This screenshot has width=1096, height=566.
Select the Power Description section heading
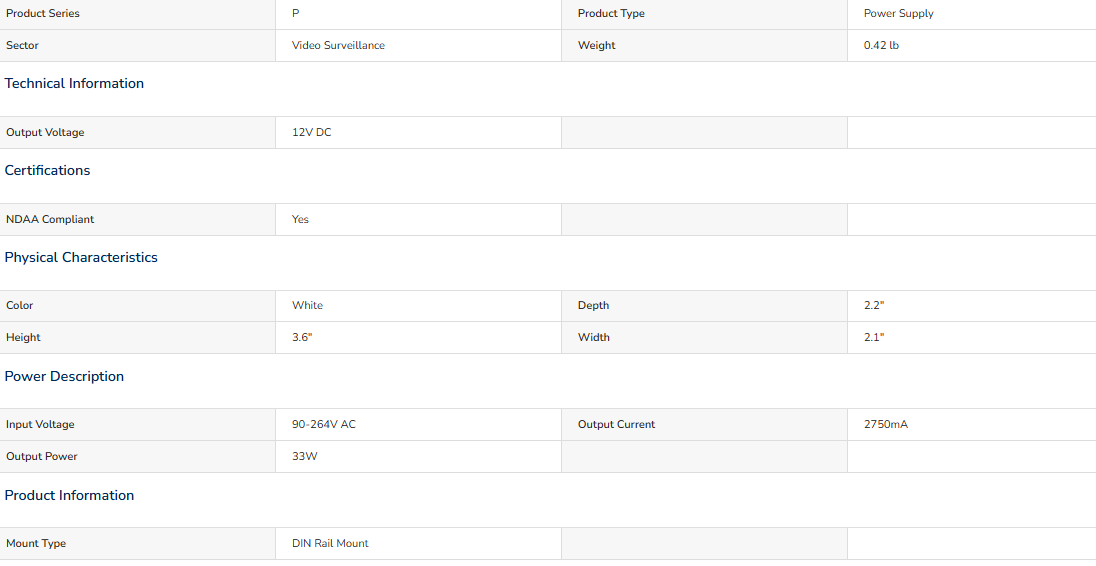pos(64,376)
